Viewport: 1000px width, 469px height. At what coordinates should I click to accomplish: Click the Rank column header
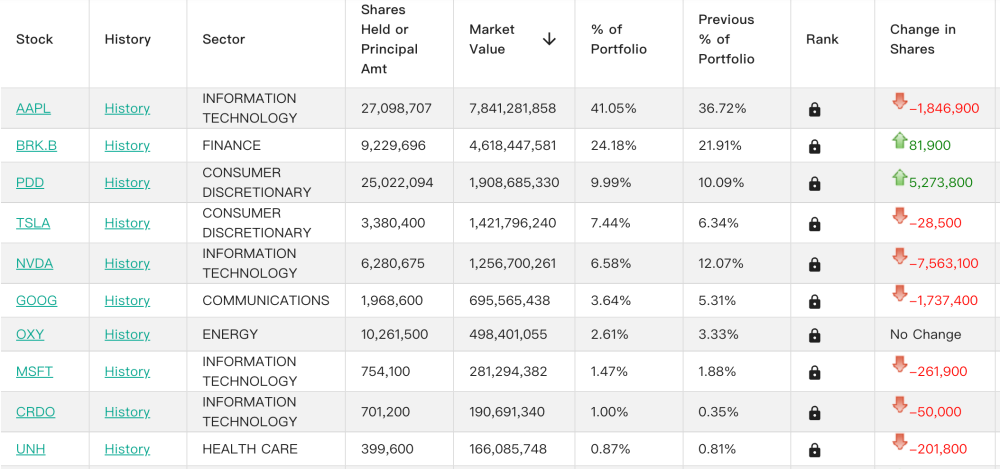(822, 40)
